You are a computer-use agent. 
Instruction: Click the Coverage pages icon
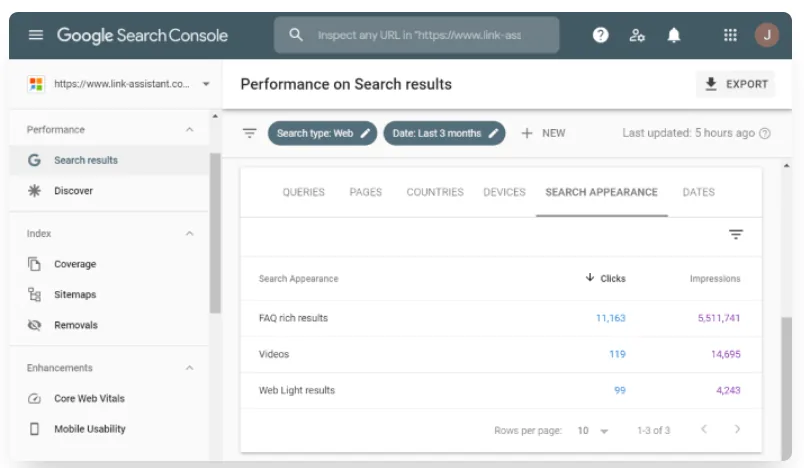click(x=34, y=264)
